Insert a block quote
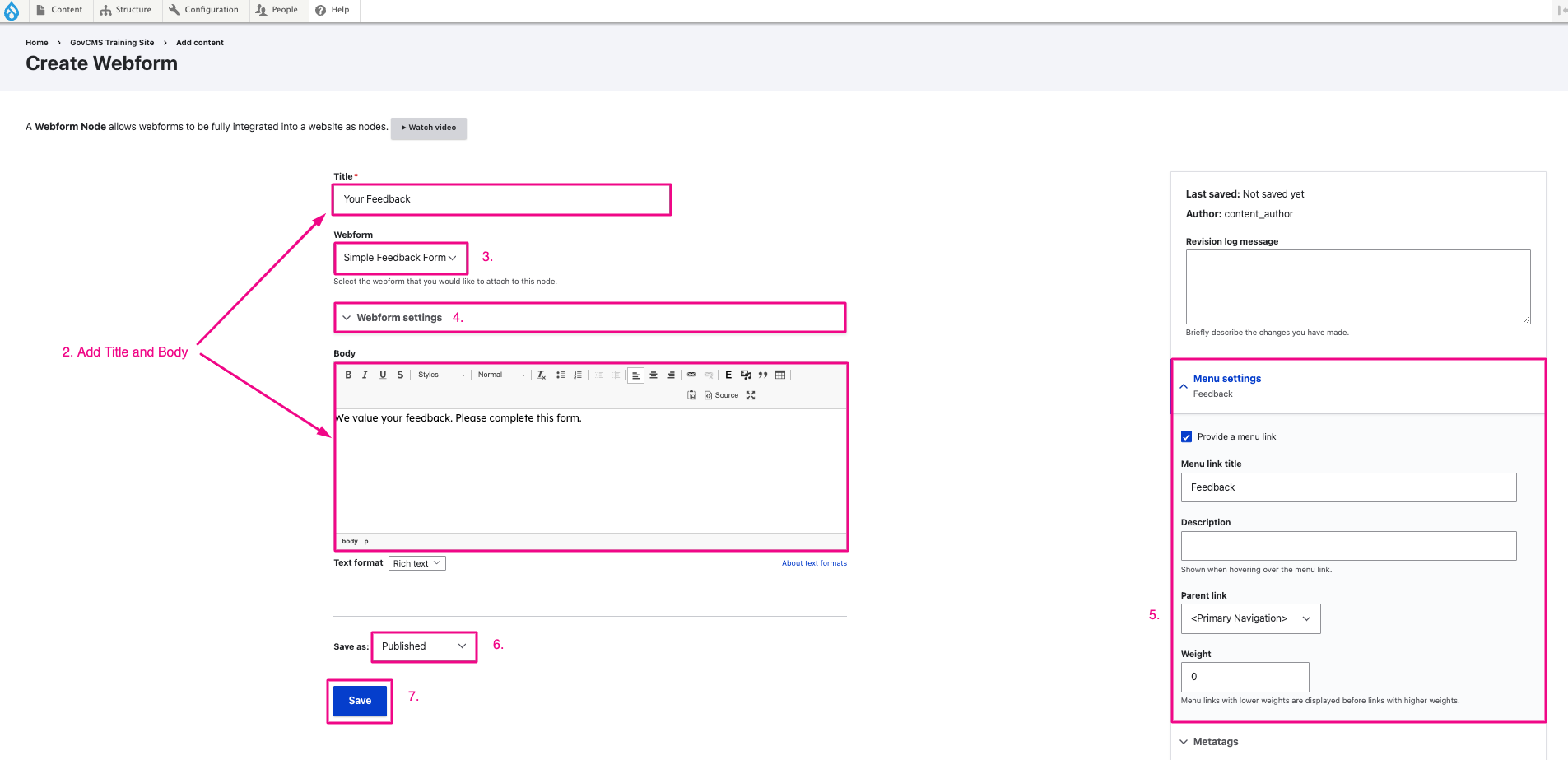Viewport: 1568px width, 760px height. point(763,375)
